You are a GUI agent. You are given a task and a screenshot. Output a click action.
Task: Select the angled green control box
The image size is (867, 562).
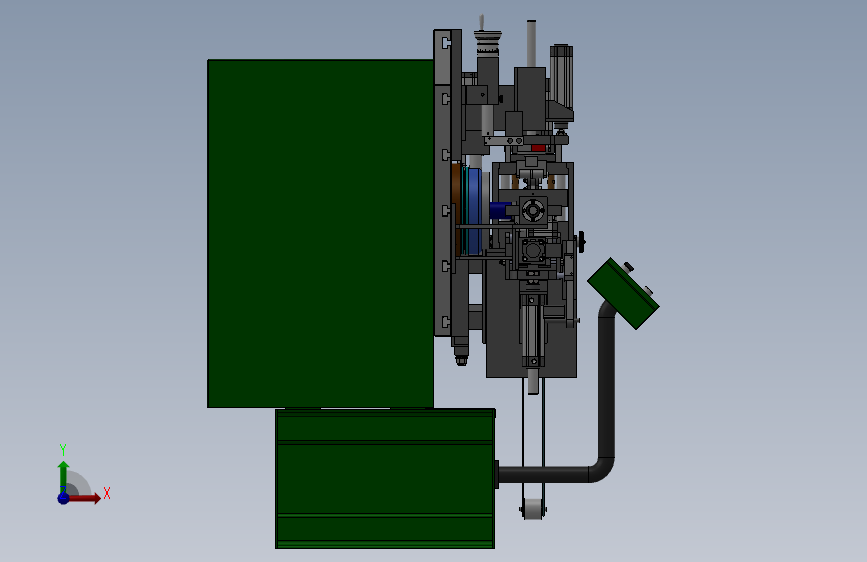click(623, 294)
